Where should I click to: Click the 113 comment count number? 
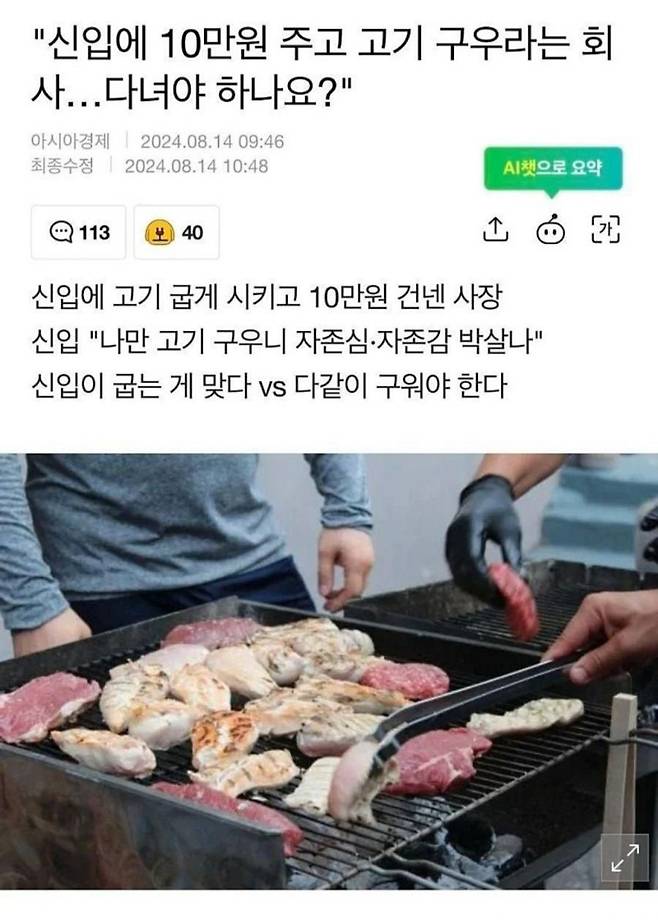click(x=95, y=233)
